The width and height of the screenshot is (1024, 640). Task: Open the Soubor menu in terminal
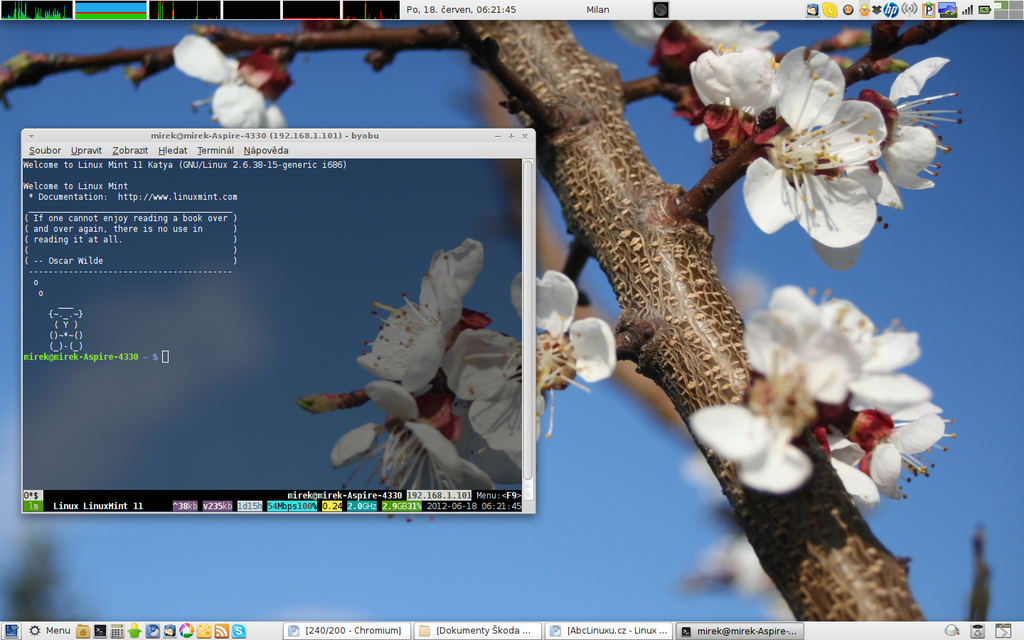44,150
